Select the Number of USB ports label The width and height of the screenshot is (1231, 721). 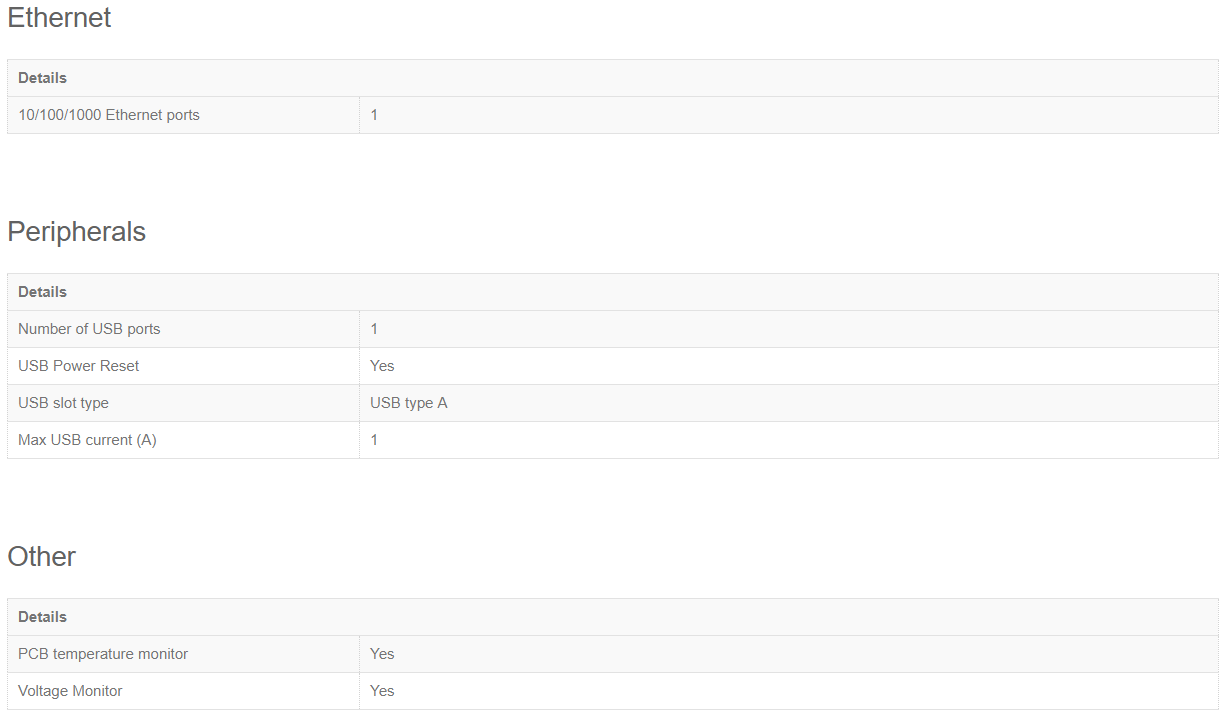[89, 329]
